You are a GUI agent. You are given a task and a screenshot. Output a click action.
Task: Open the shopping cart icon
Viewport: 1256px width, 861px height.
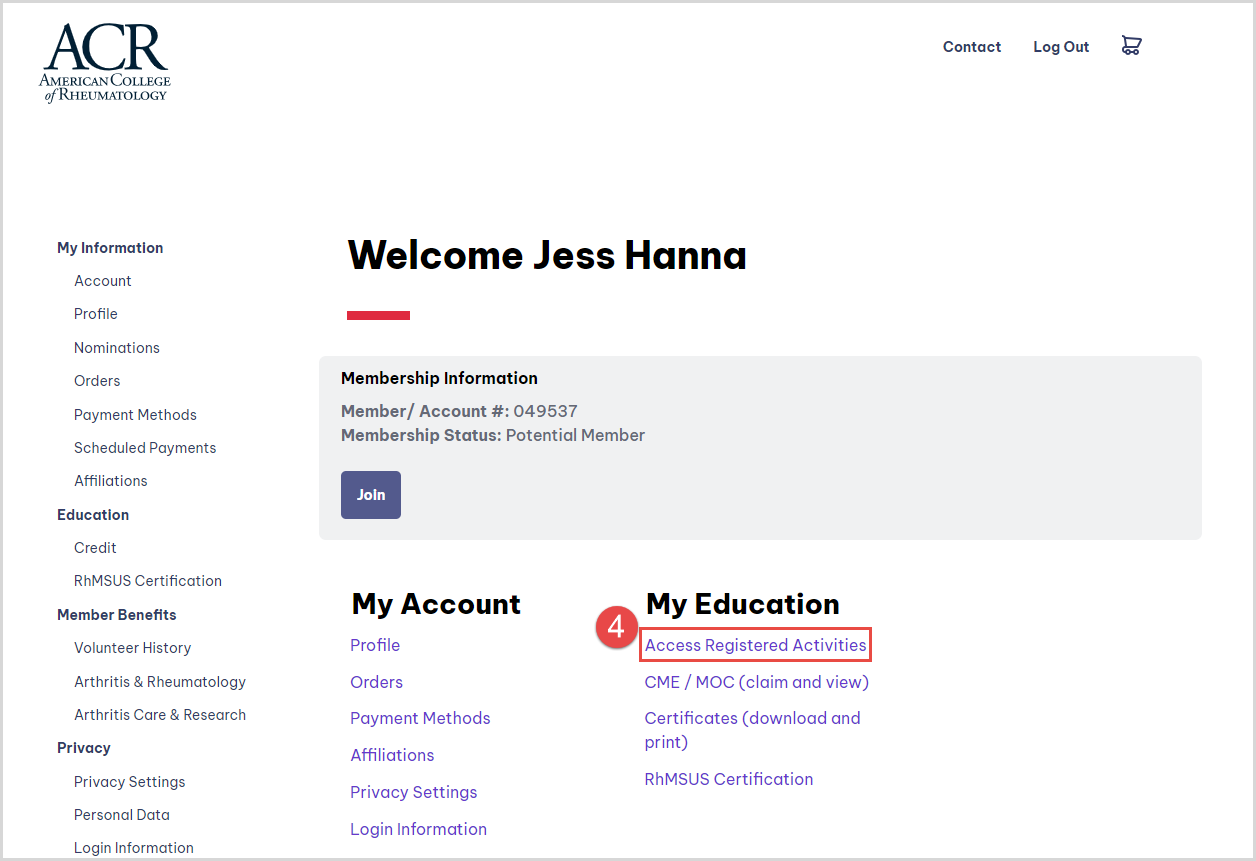pyautogui.click(x=1131, y=46)
